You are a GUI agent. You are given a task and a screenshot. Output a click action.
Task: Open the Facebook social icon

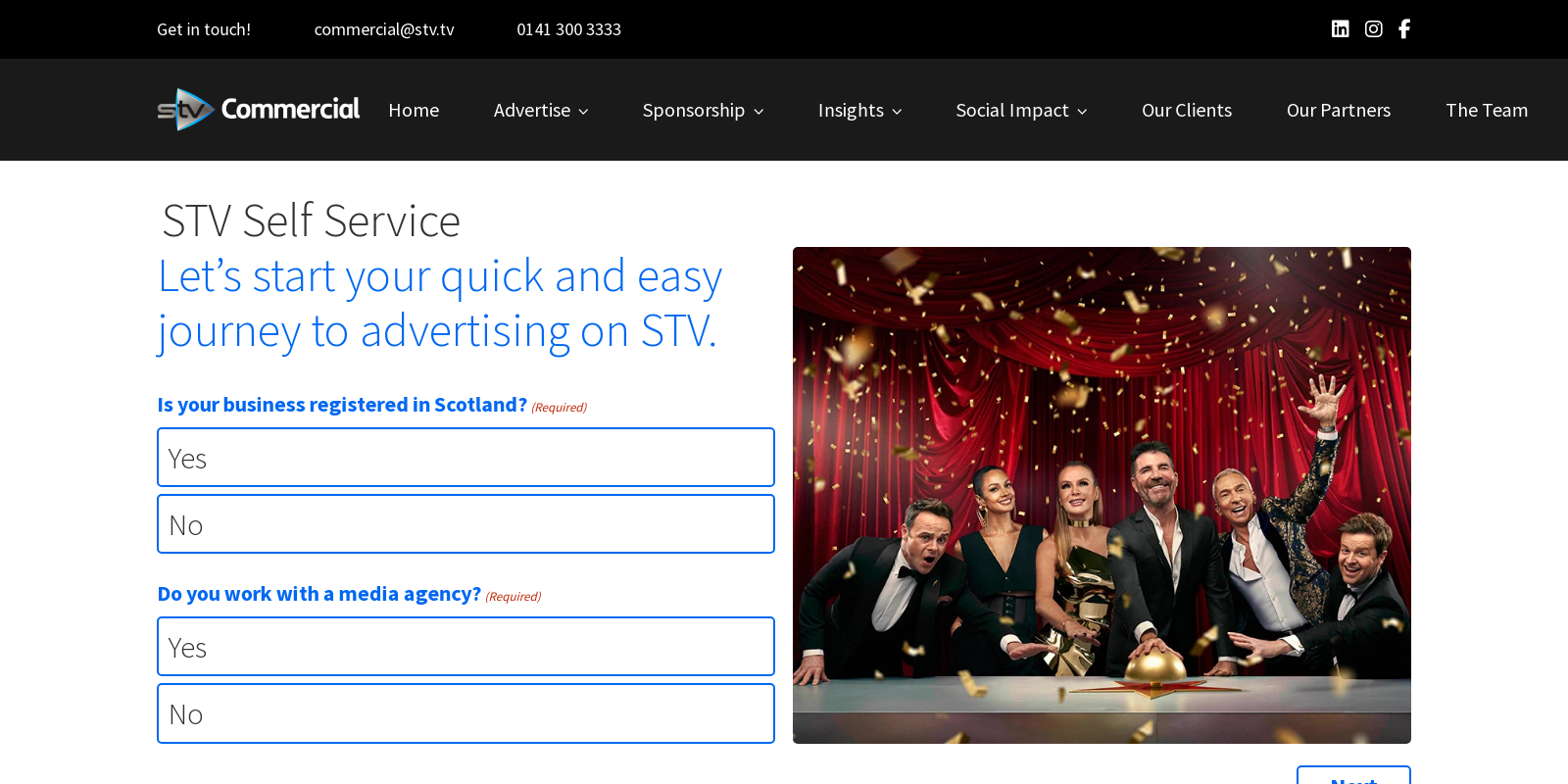click(1404, 29)
